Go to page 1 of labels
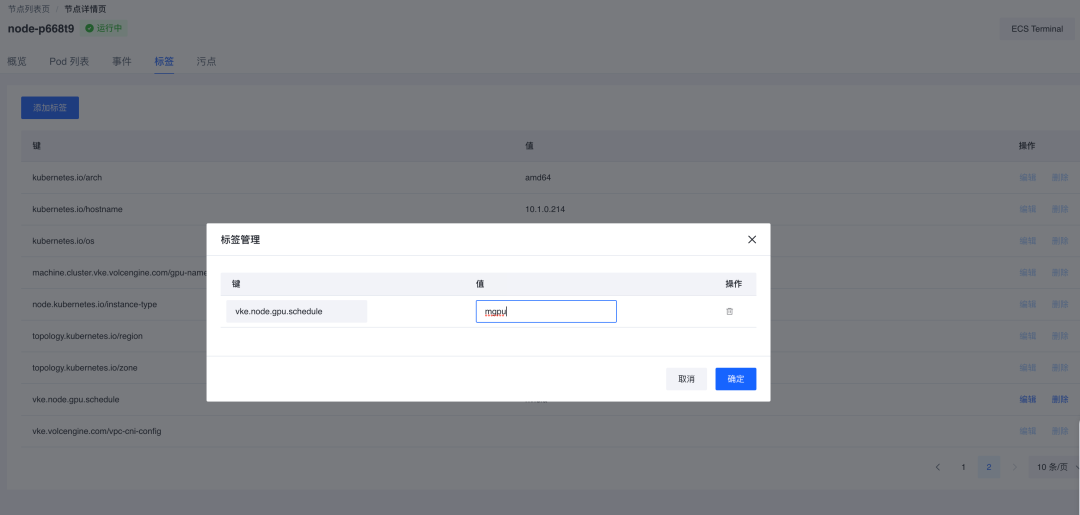Viewport: 1080px width, 515px height. [x=963, y=467]
